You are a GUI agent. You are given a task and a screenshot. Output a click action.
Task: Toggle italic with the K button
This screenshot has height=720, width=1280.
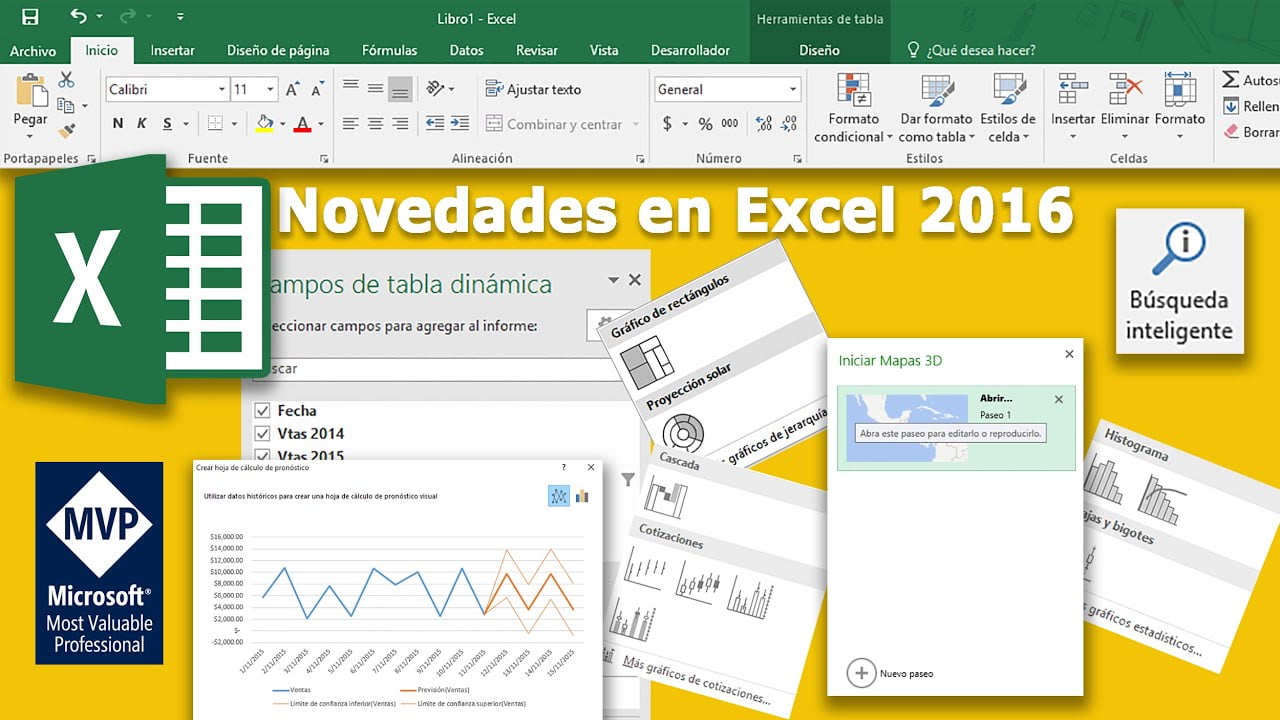click(142, 124)
